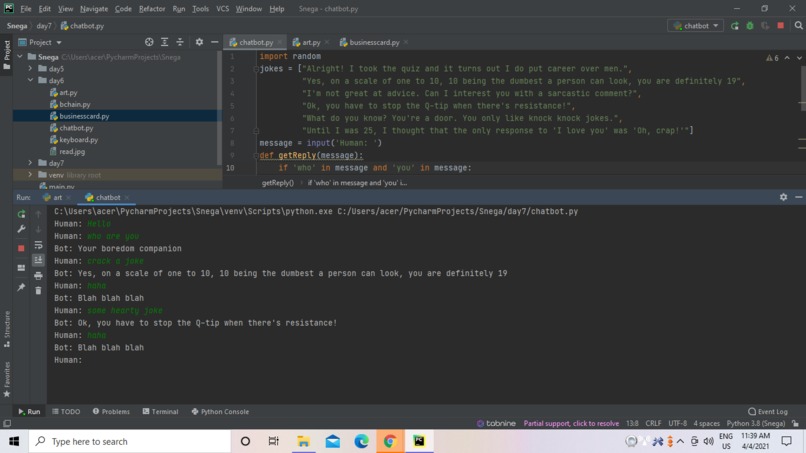Collapse all in Project tool window
The image size is (806, 453).
click(x=180, y=42)
